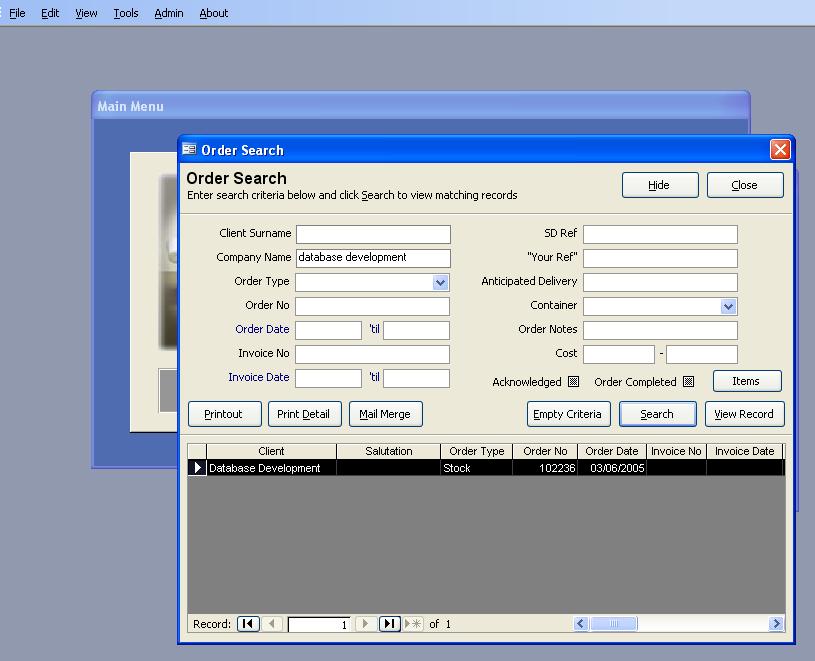Click the Empty Criteria button
Image resolution: width=815 pixels, height=661 pixels.
click(567, 414)
